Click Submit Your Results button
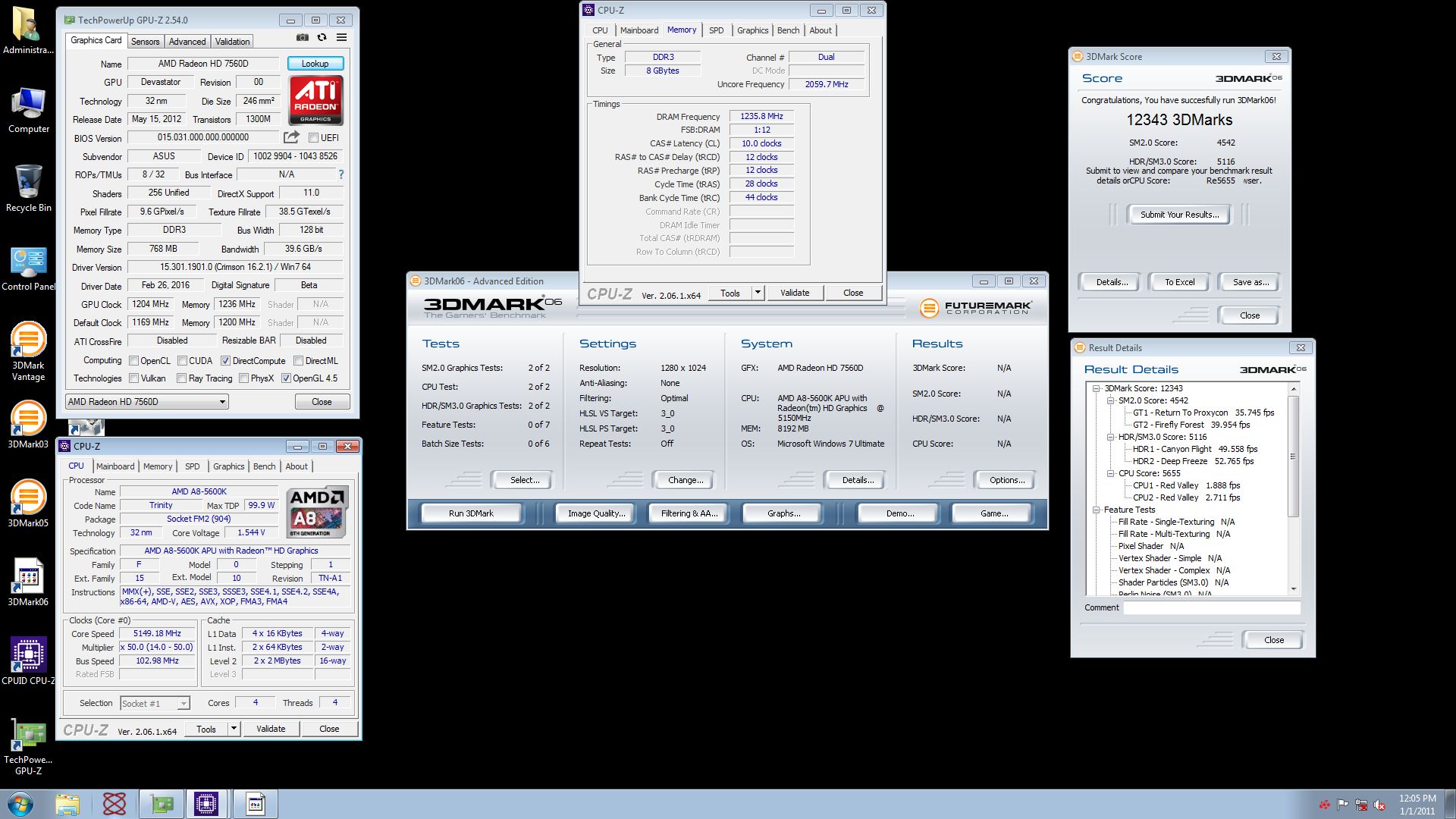Screen dimensions: 1456x819 pyautogui.click(x=1179, y=215)
